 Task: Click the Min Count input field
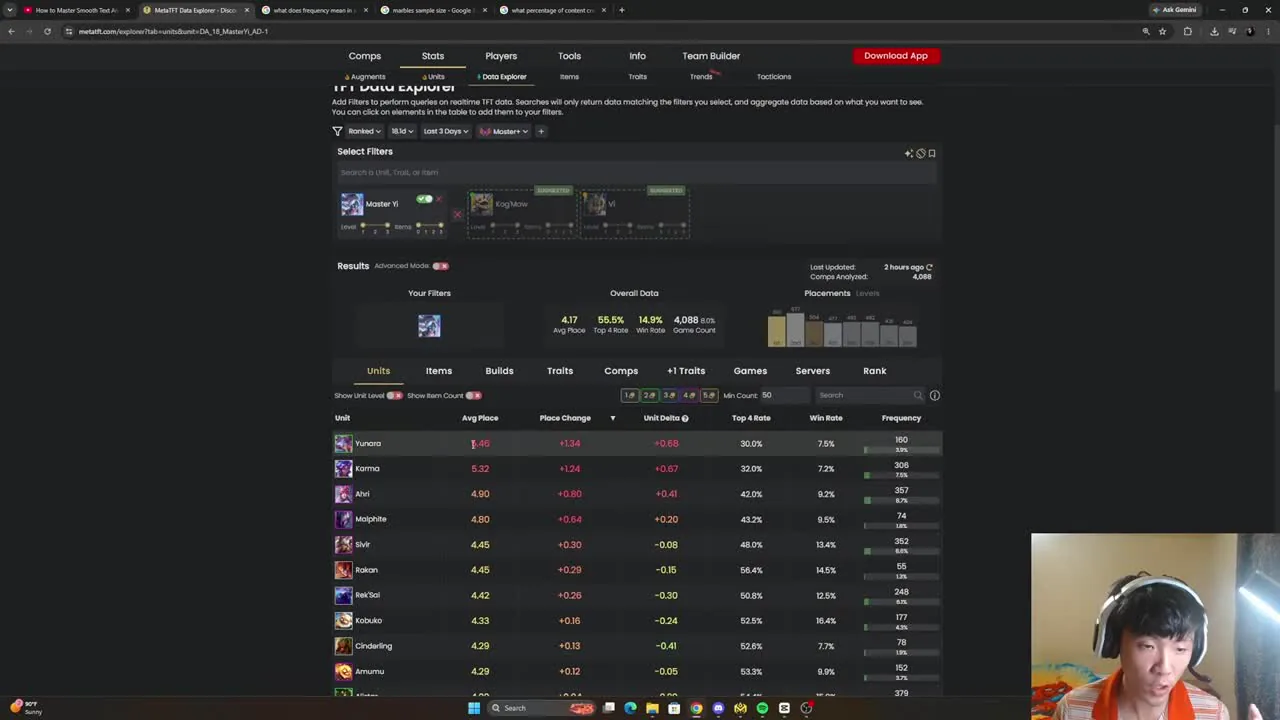tap(784, 395)
